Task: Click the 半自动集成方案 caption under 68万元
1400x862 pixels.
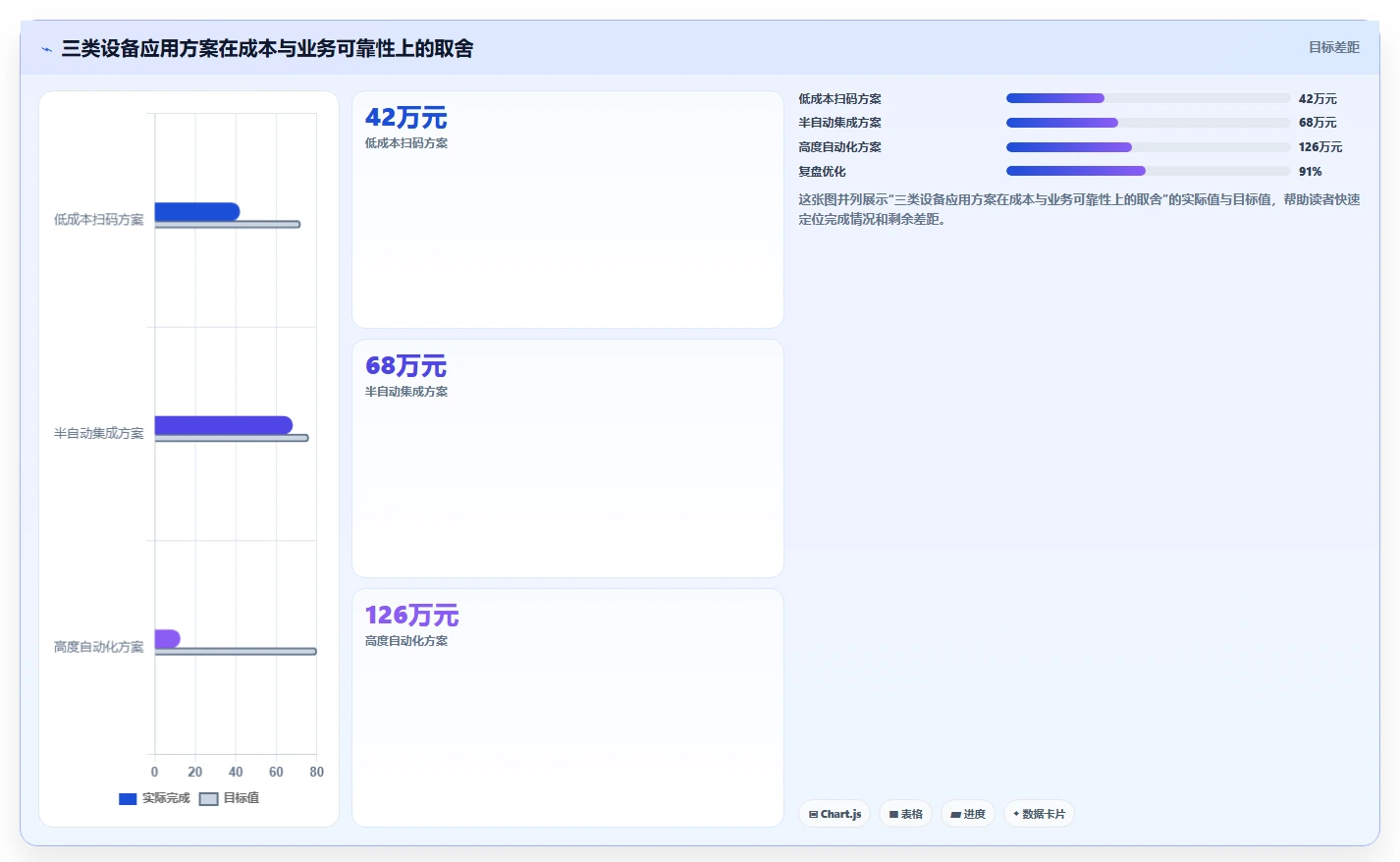Action: 406,392
